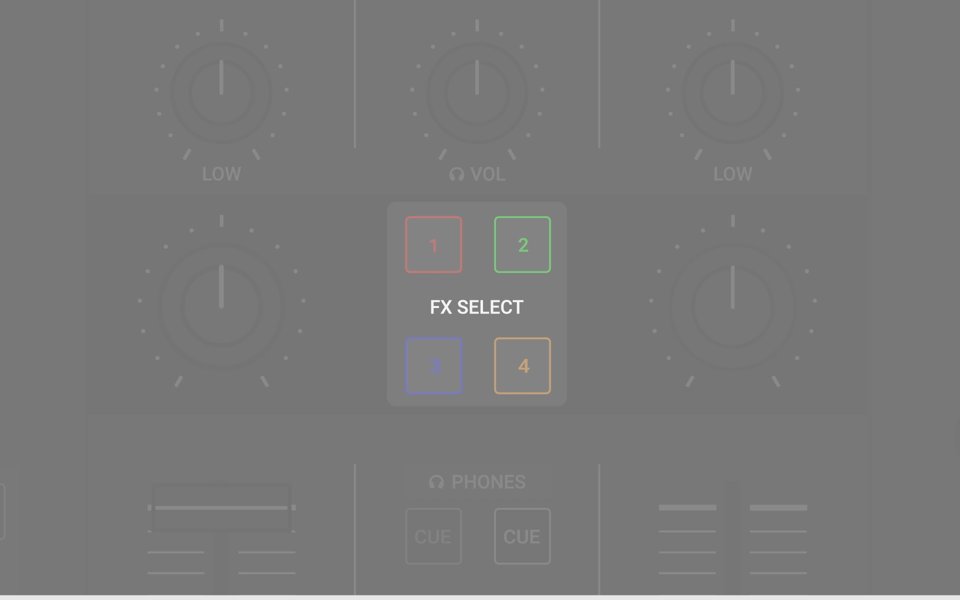Select FX slot 3 blue button
Image resolution: width=960 pixels, height=600 pixels.
[x=433, y=366]
